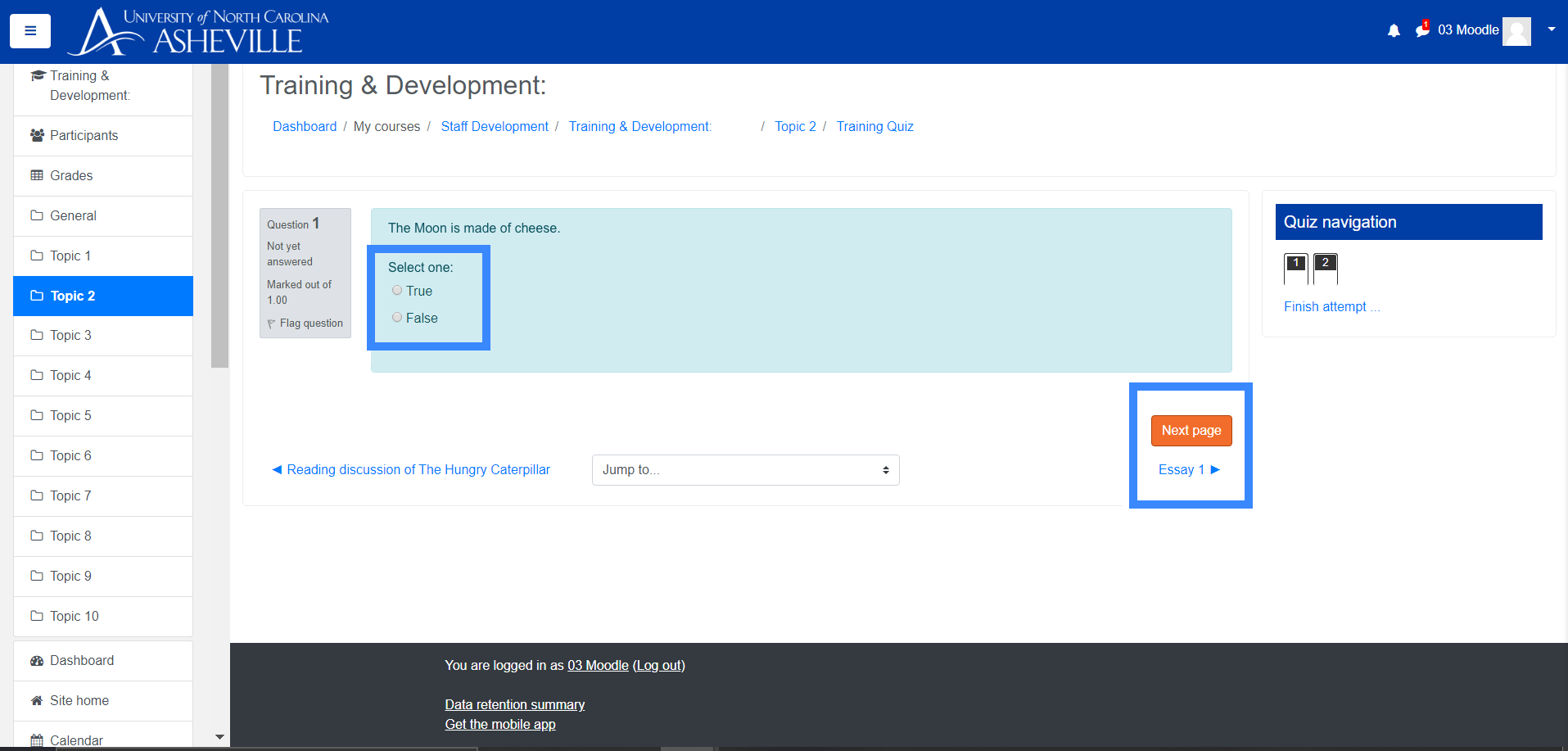This screenshot has width=1568, height=751.
Task: Open the messages speech bubble icon
Action: tap(1422, 30)
